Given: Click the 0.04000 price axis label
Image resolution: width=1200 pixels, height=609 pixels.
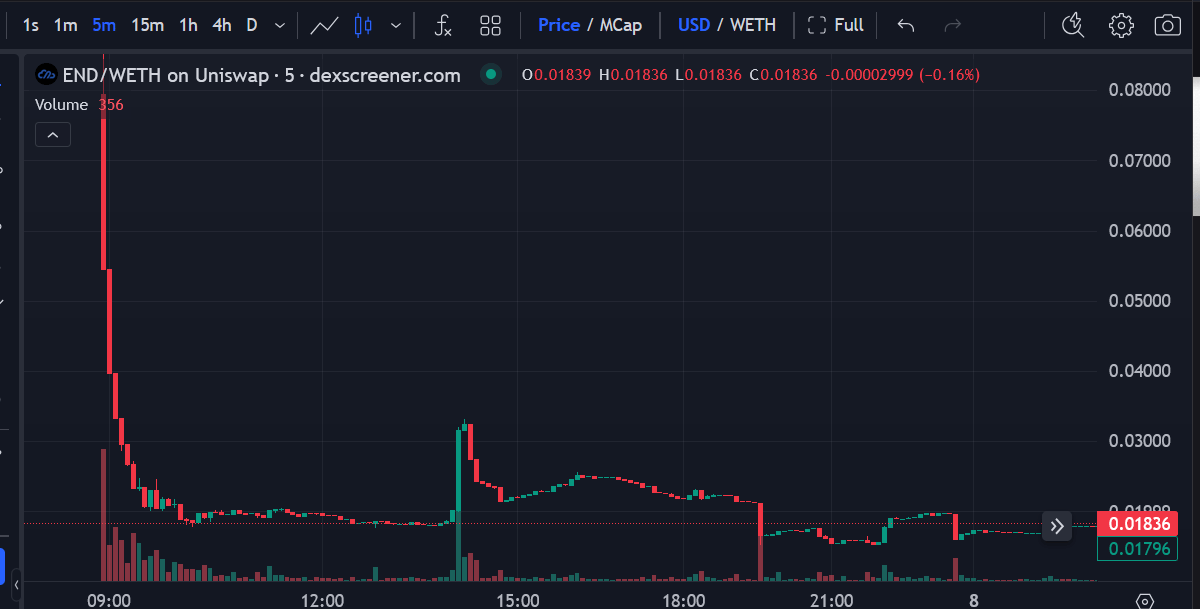Looking at the screenshot, I should pos(1139,371).
